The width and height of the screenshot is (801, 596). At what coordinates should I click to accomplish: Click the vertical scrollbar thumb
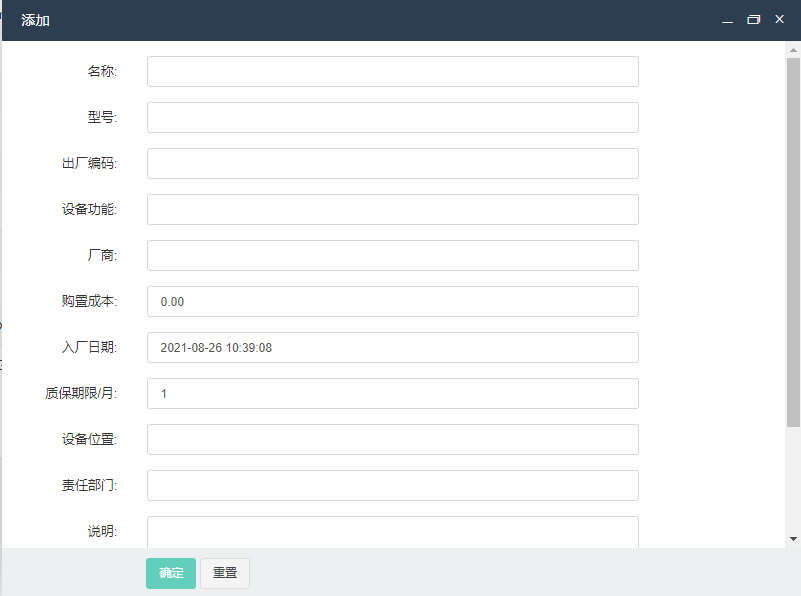pos(793,242)
